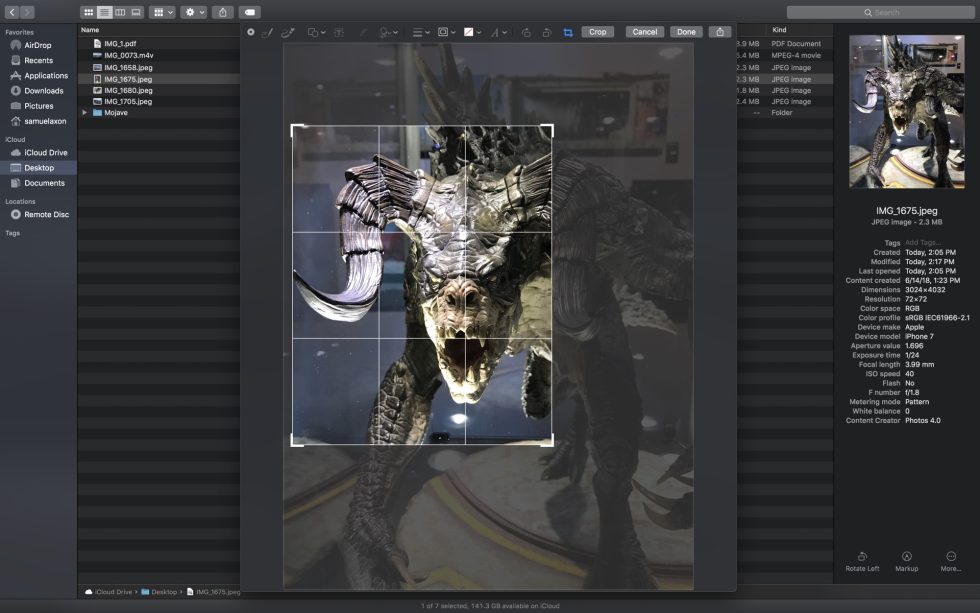Expand the Mojave folder disclosure triangle

[x=85, y=113]
